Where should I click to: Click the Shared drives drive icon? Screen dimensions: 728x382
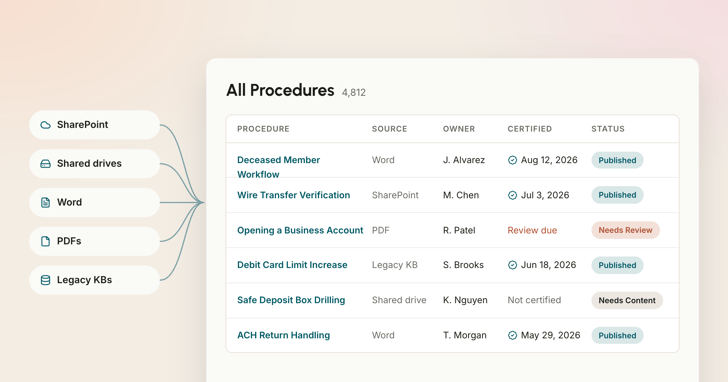tap(45, 164)
